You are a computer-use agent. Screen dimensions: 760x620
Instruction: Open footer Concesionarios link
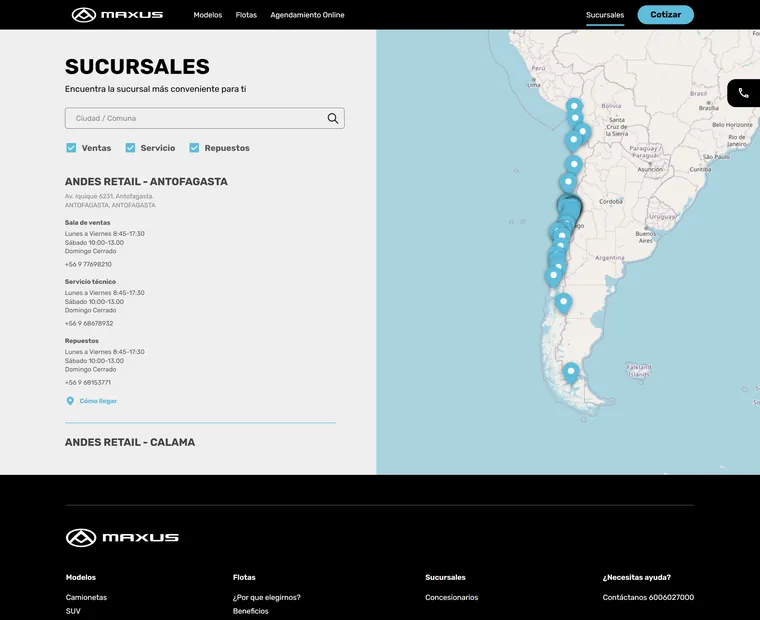point(452,597)
